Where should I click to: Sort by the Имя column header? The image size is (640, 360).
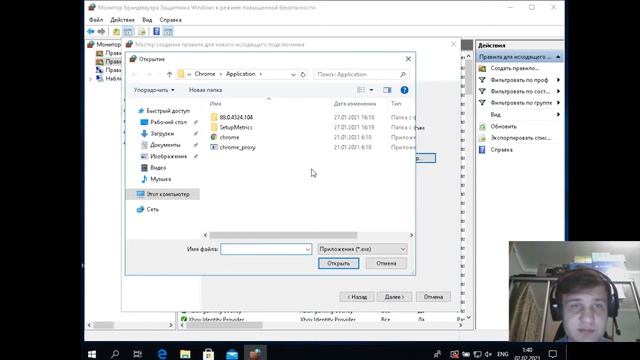pyautogui.click(x=215, y=104)
